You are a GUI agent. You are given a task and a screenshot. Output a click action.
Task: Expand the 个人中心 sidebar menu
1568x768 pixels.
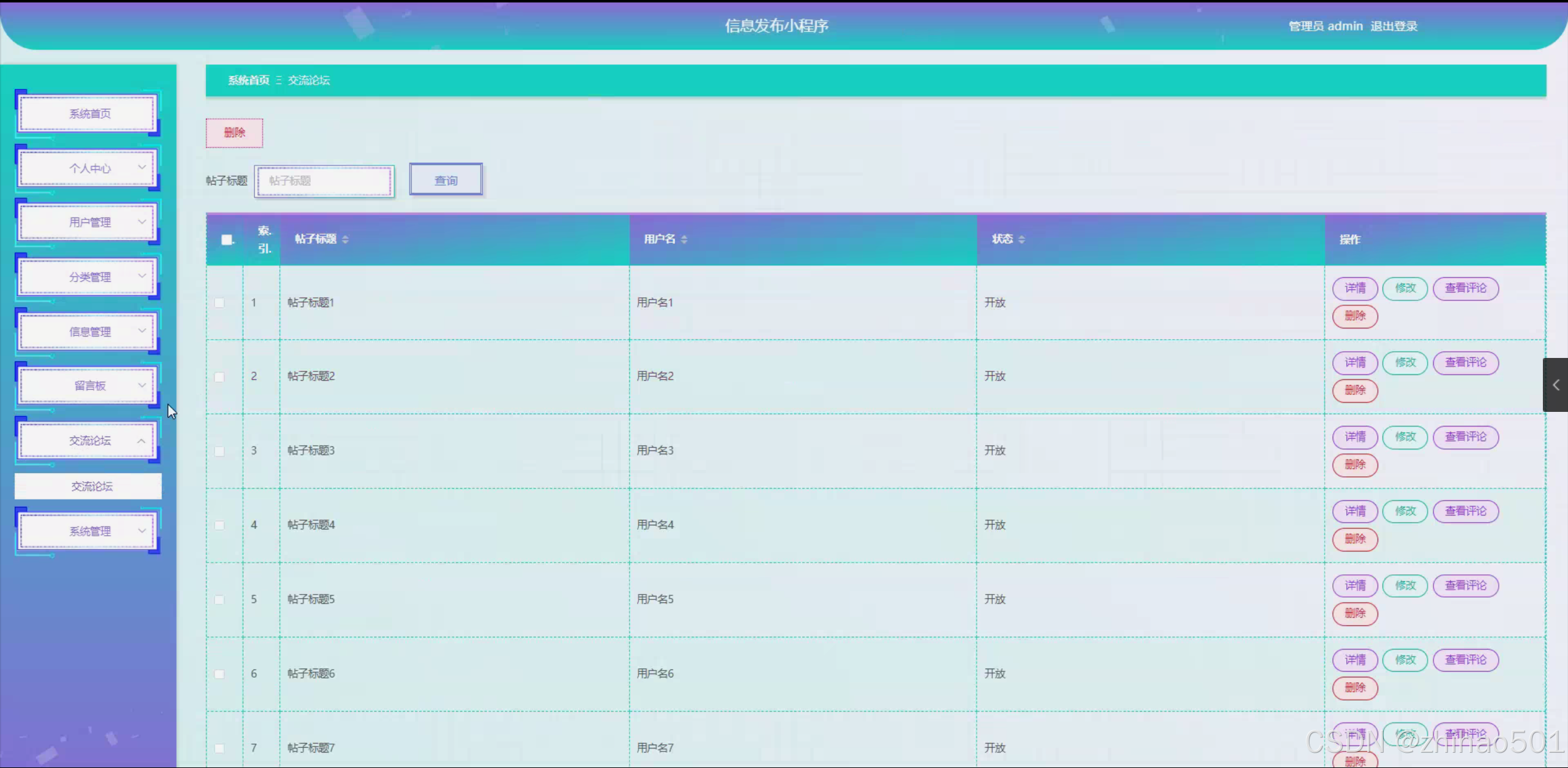(x=89, y=168)
